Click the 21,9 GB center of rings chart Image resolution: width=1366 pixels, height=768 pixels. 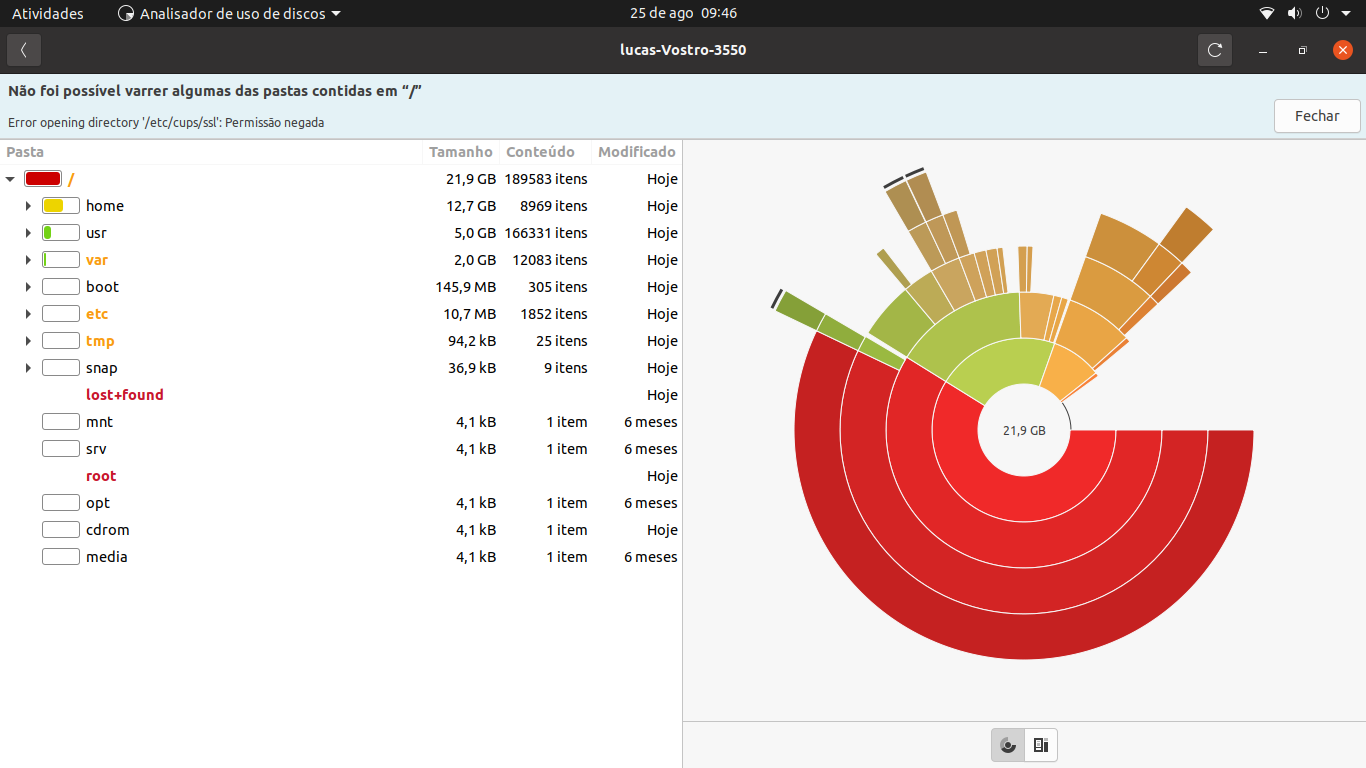pyautogui.click(x=1024, y=430)
